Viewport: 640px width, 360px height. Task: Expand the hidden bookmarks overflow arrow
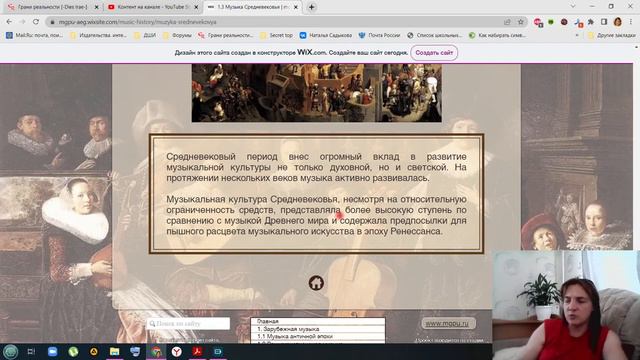[577, 36]
